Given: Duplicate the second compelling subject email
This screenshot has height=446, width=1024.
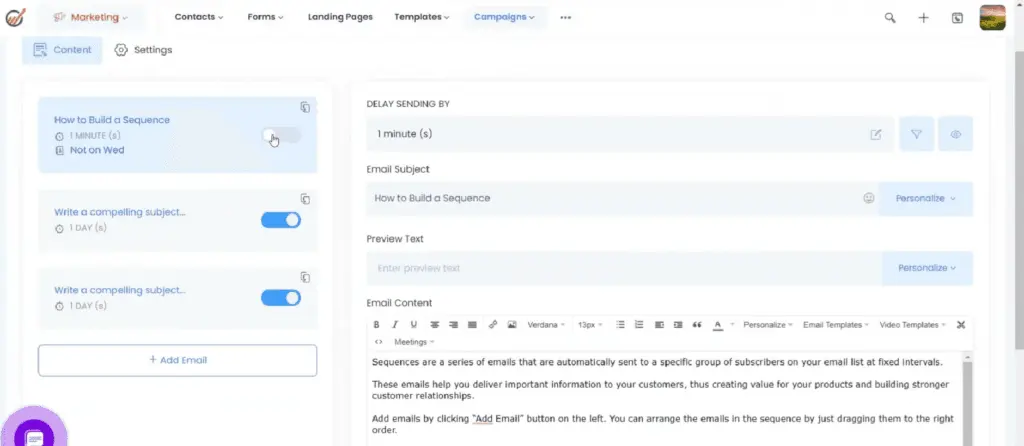Looking at the screenshot, I should 305,199.
